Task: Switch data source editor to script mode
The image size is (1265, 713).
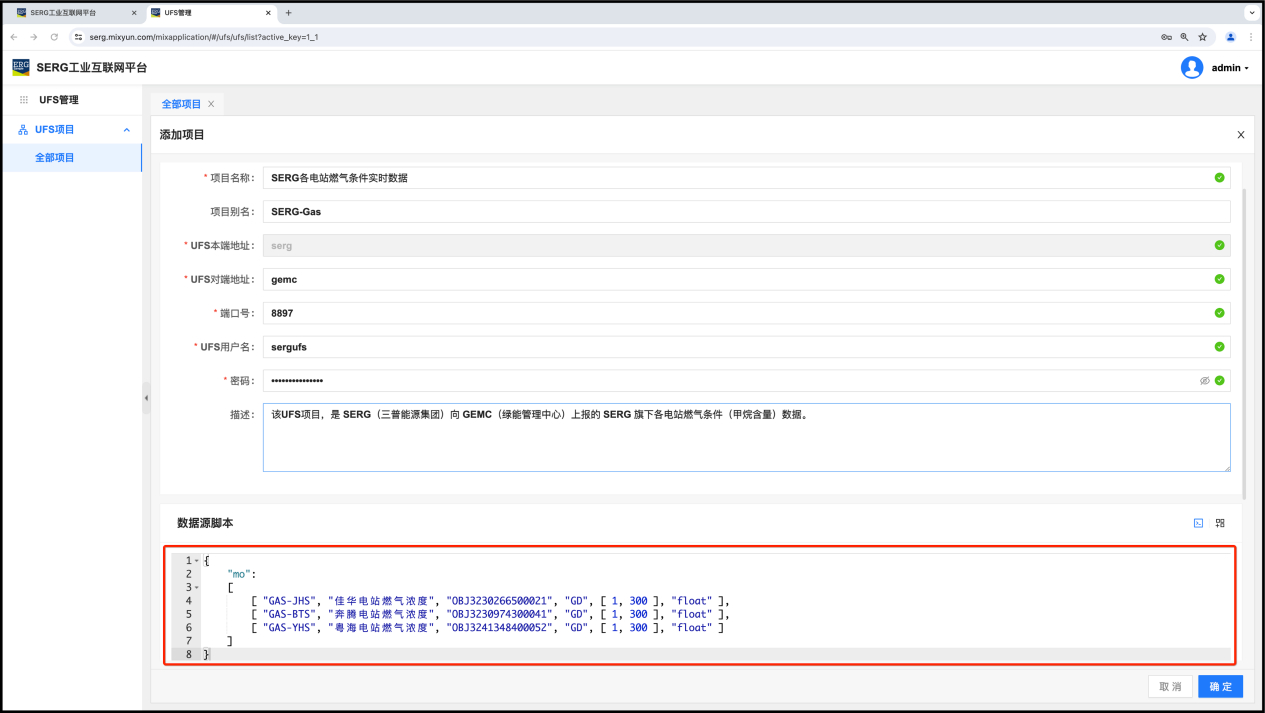Action: pyautogui.click(x=1198, y=523)
